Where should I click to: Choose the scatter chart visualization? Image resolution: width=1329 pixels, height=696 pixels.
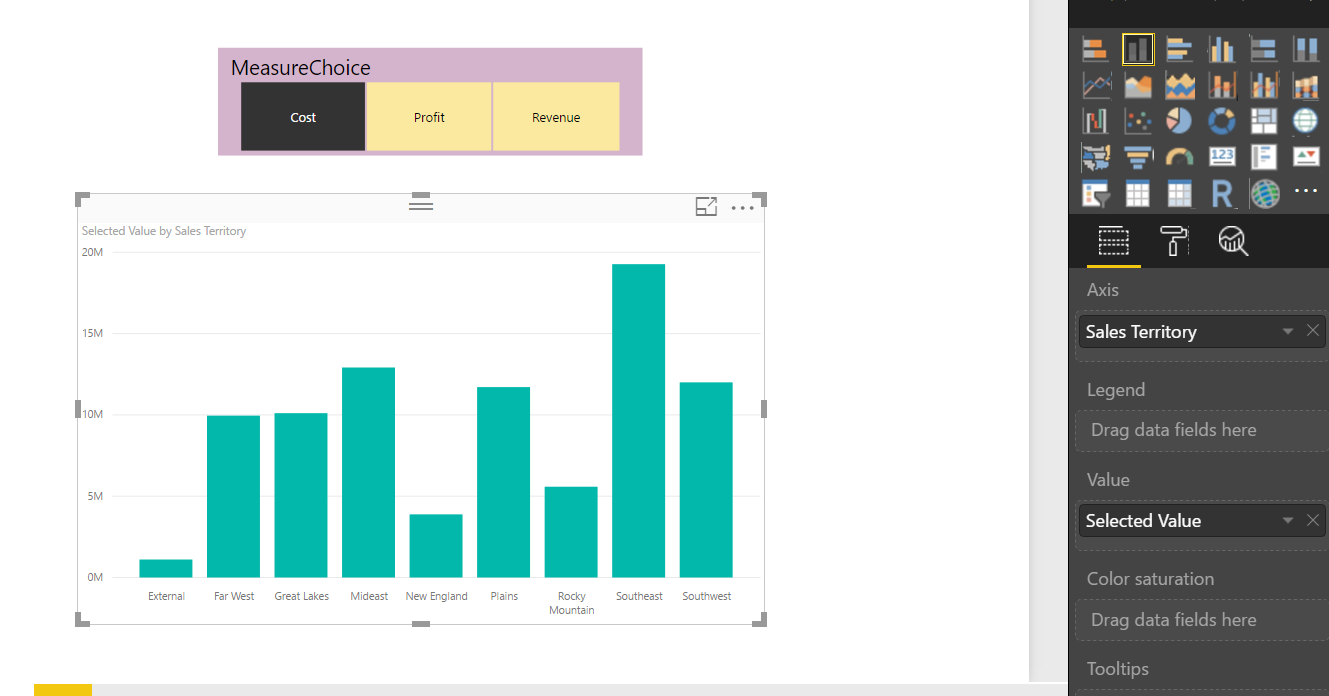click(x=1137, y=121)
